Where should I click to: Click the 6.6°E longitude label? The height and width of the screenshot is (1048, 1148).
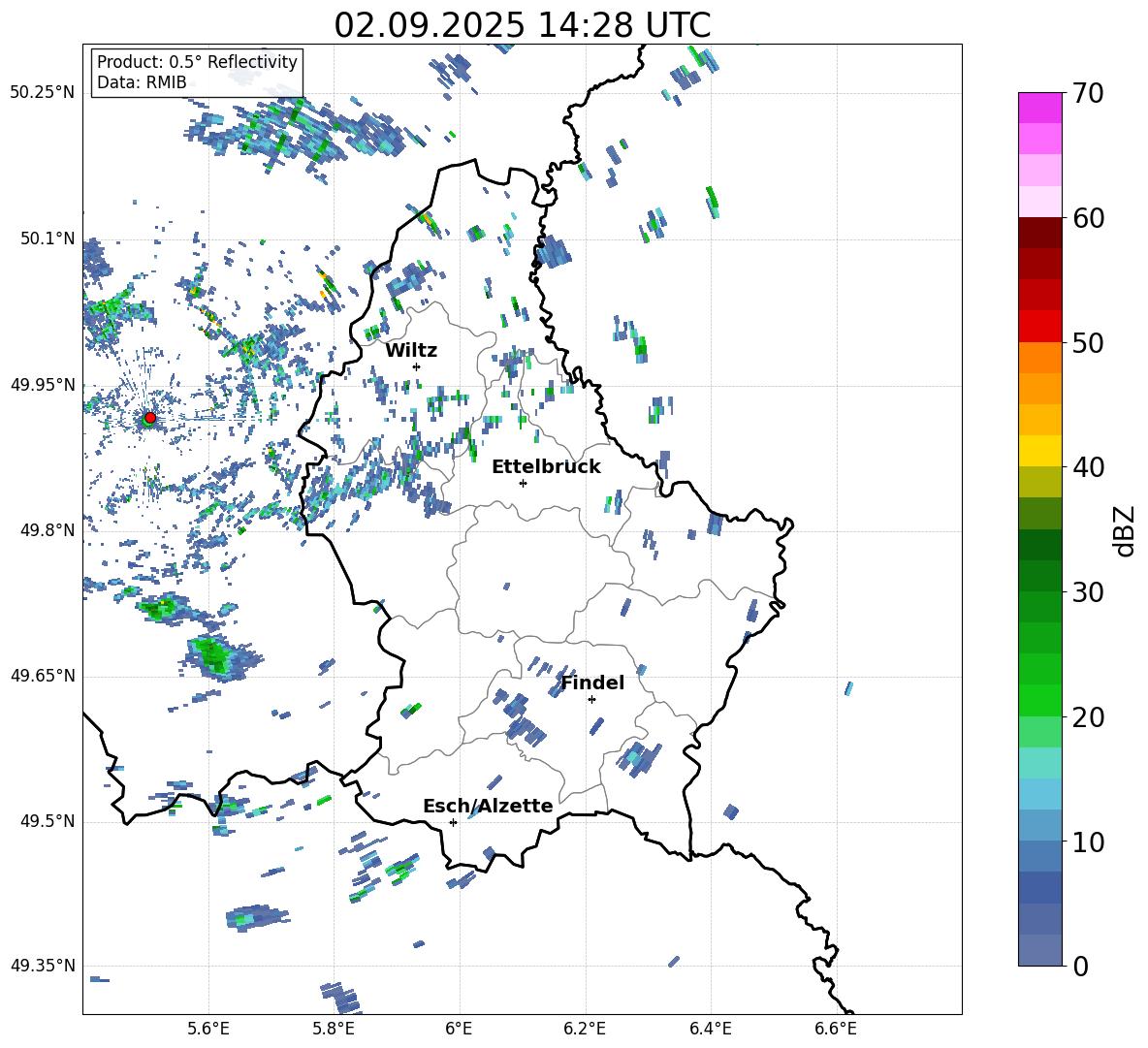[836, 1029]
